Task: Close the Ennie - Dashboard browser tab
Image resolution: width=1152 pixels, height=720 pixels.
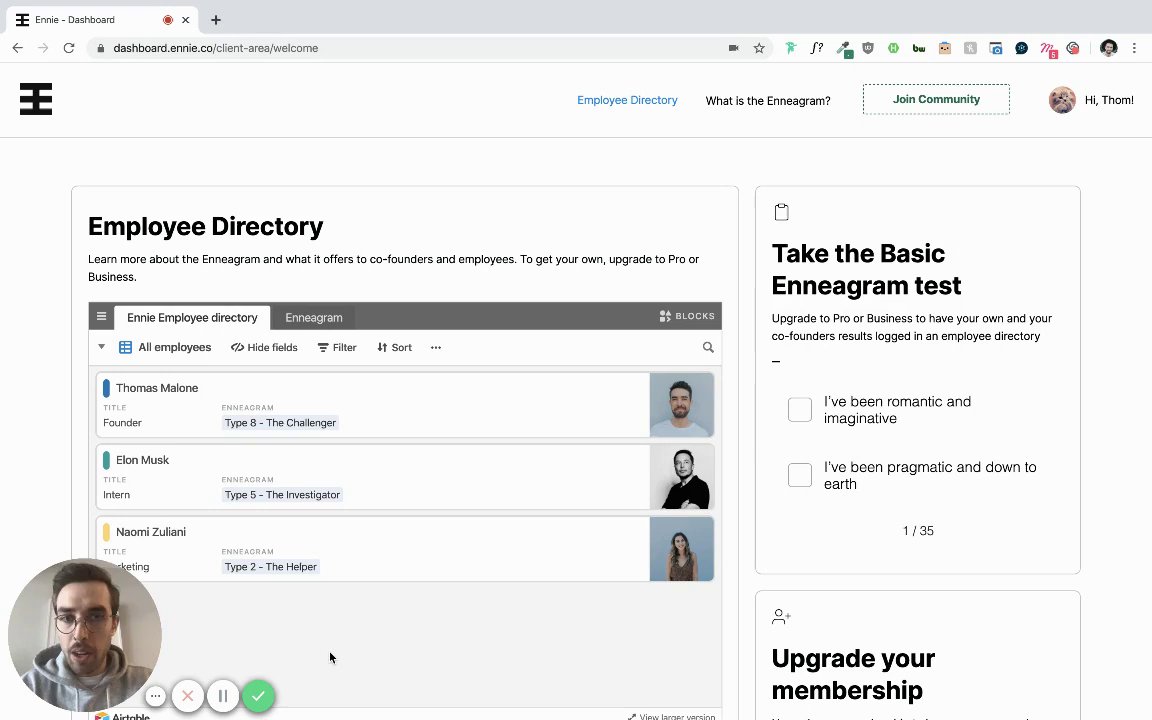Action: [186, 20]
